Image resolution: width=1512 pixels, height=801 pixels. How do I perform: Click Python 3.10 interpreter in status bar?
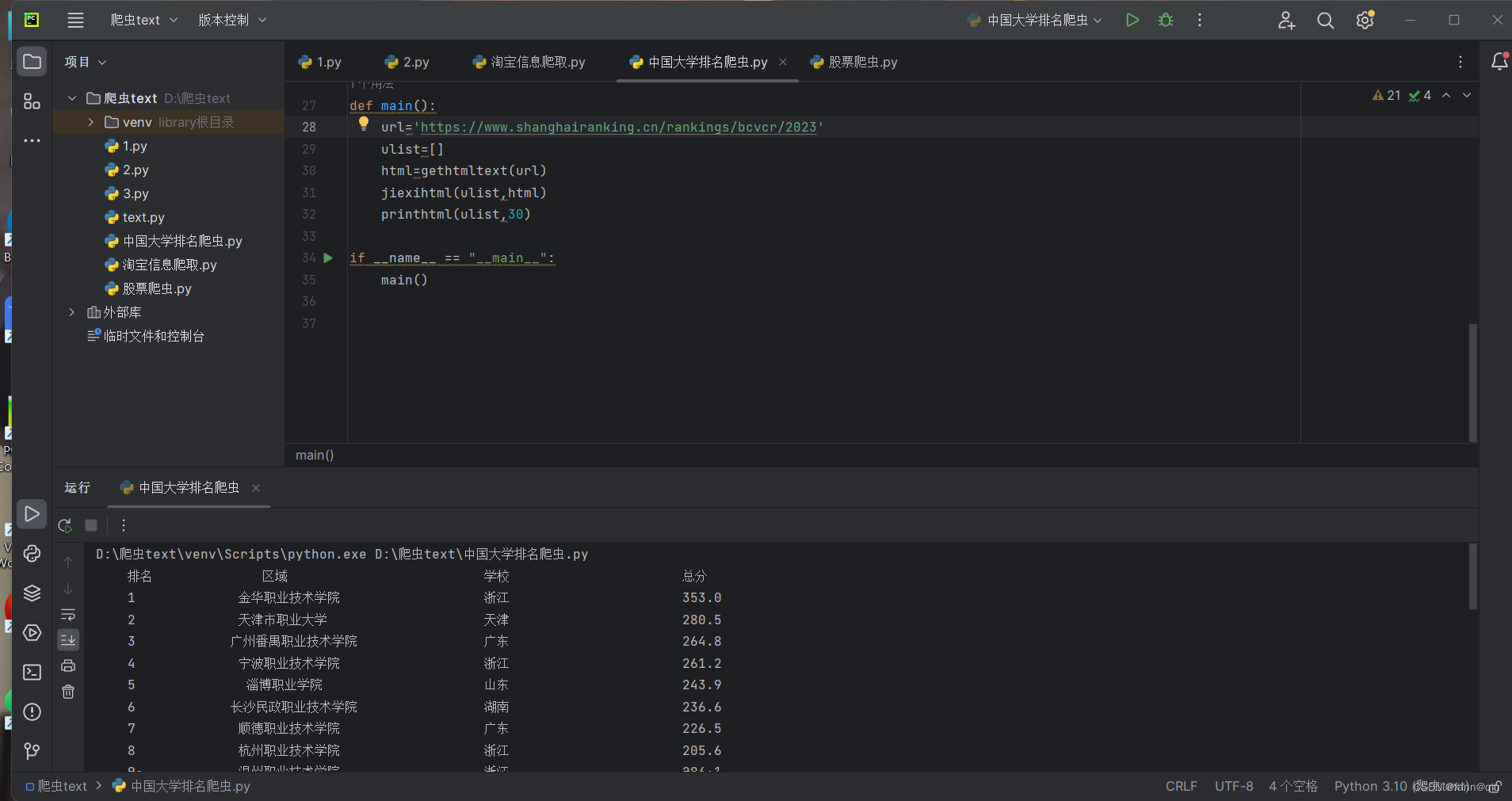pyautogui.click(x=1371, y=786)
